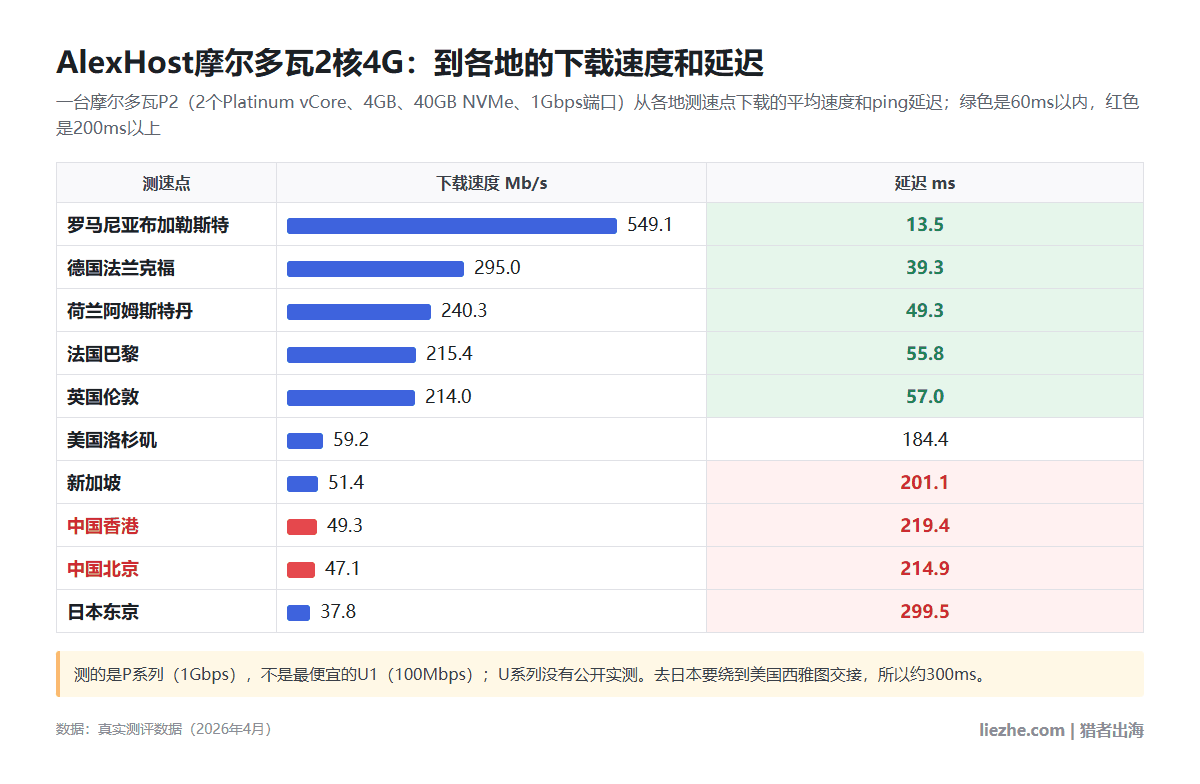The width and height of the screenshot is (1200, 784).
Task: Click the 549.1 download speed value
Action: (650, 225)
